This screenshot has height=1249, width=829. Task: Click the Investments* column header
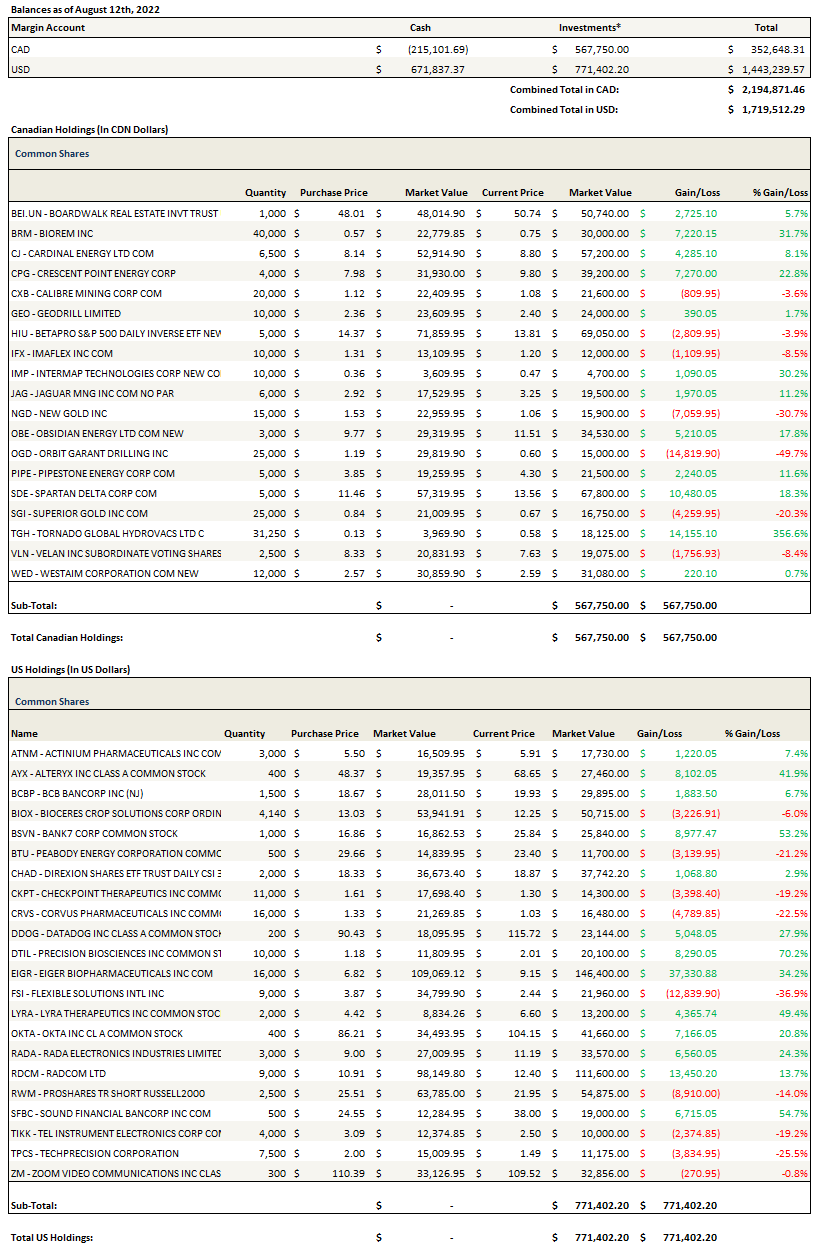[x=590, y=28]
